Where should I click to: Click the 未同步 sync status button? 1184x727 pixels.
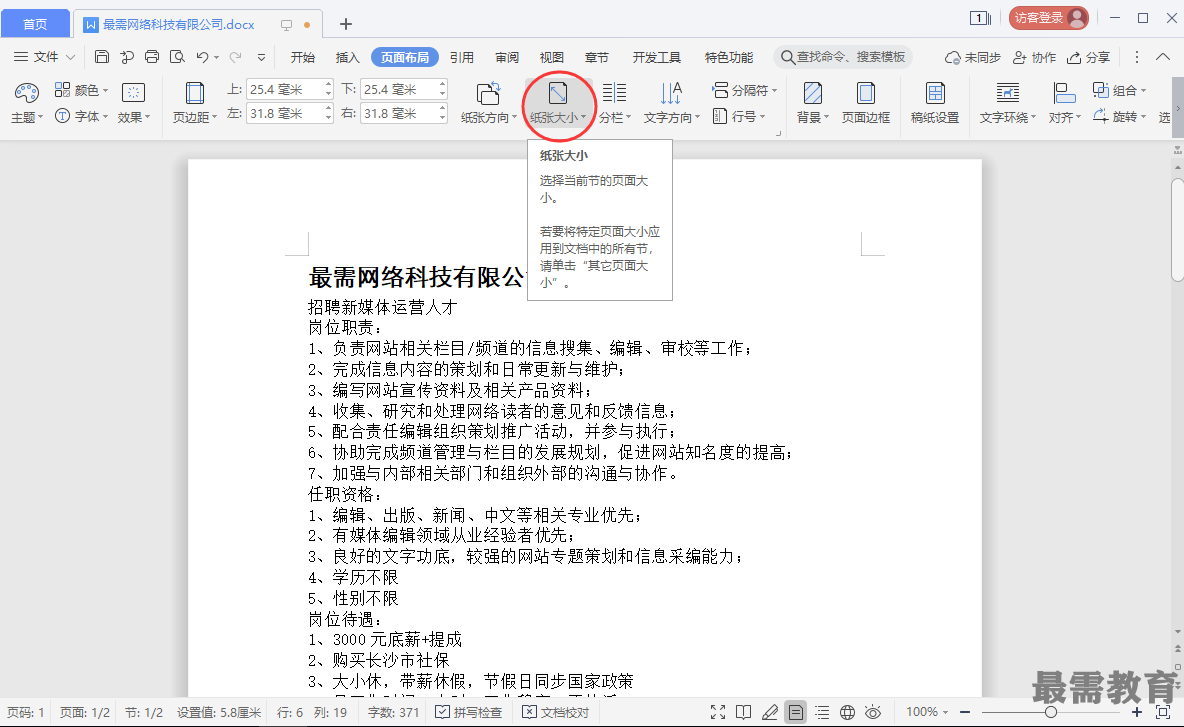[x=973, y=57]
